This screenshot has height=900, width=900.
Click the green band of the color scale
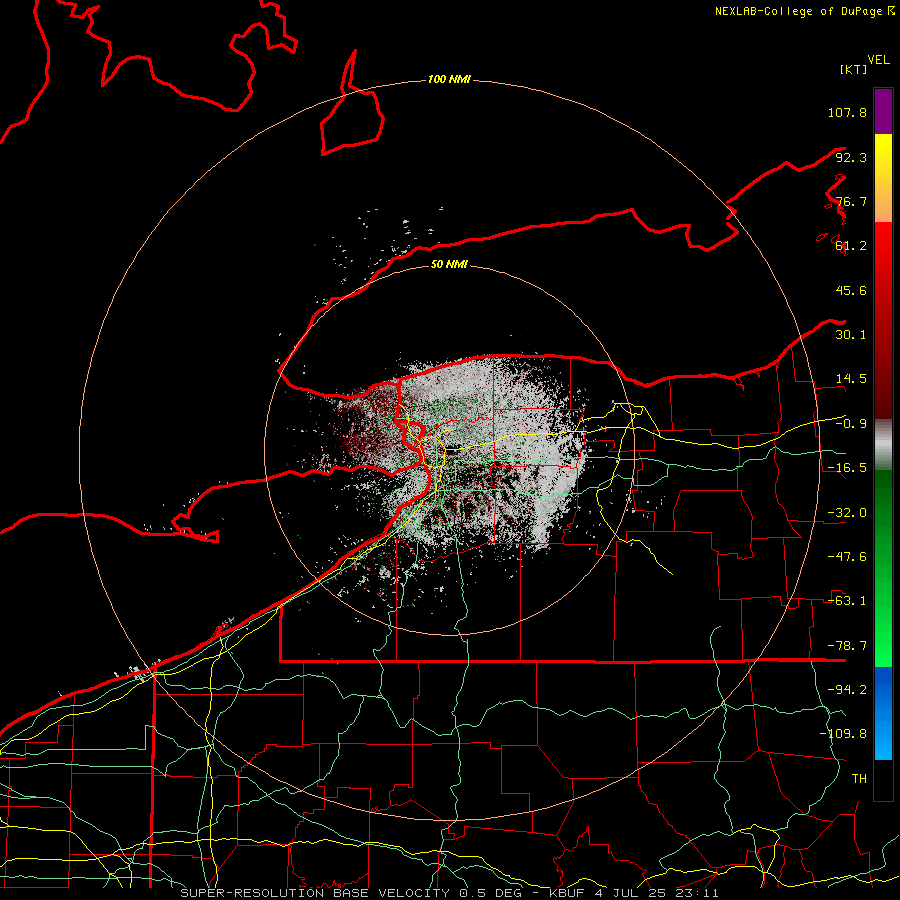pos(883,568)
